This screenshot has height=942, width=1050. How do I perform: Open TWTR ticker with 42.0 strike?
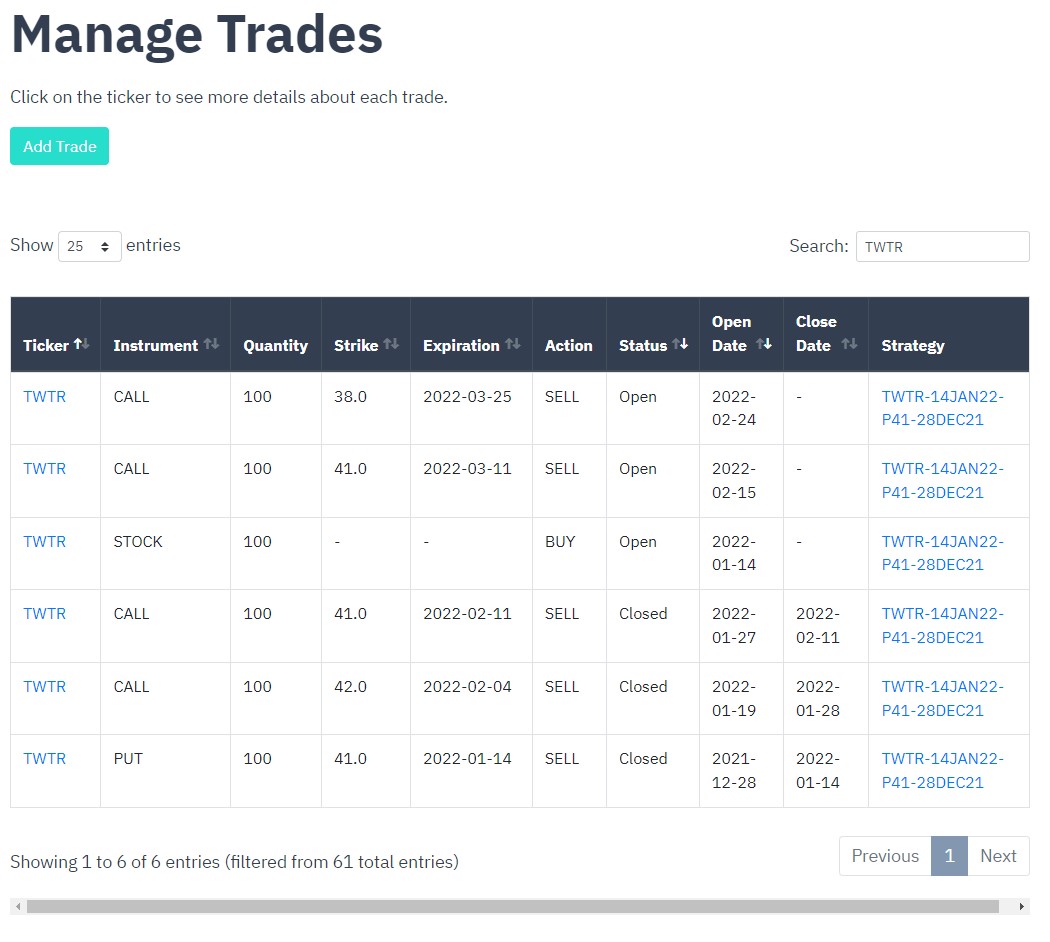[x=45, y=687]
